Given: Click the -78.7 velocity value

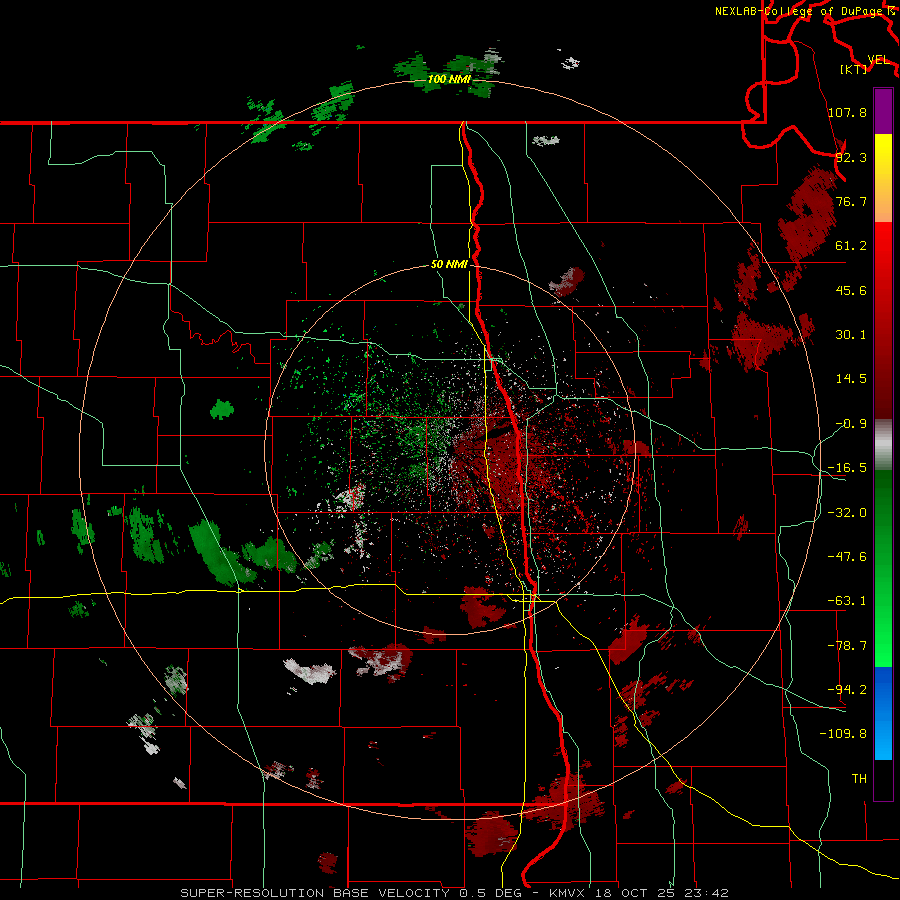Looking at the screenshot, I should (x=847, y=646).
